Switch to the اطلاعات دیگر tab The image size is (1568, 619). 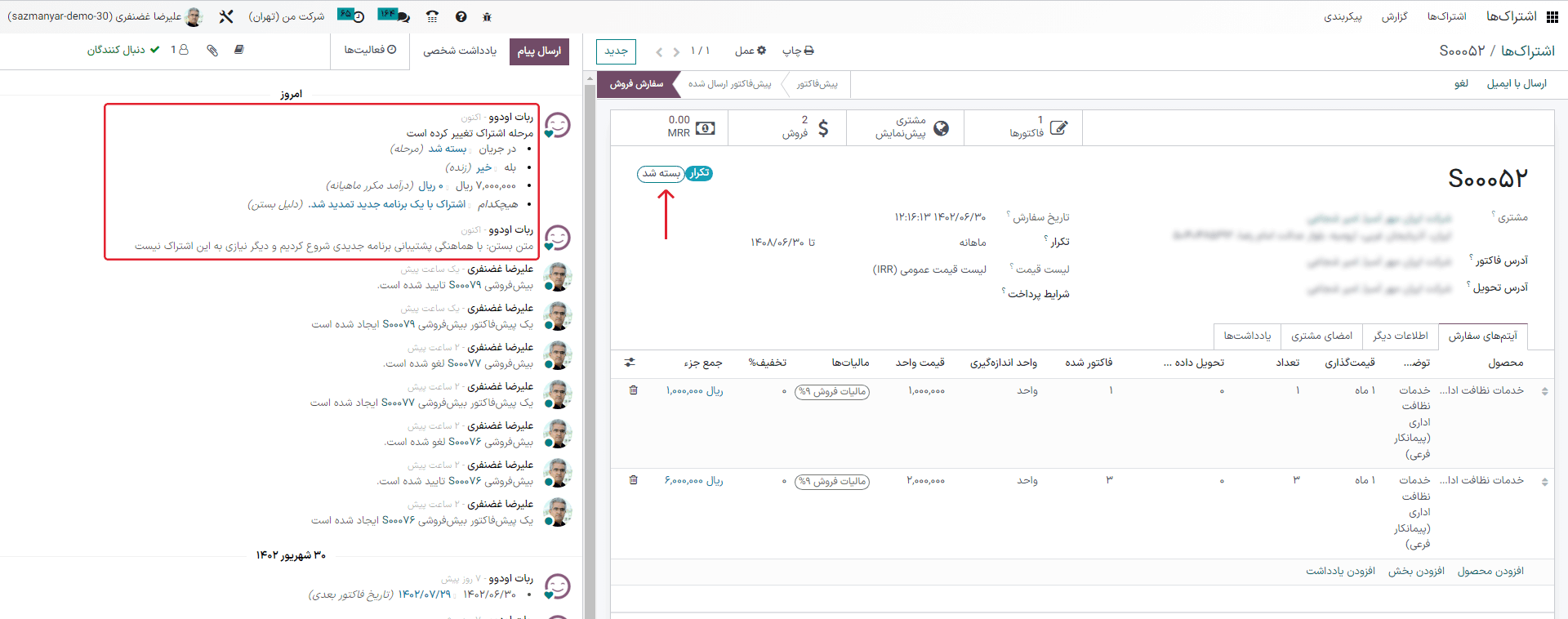pyautogui.click(x=1400, y=336)
